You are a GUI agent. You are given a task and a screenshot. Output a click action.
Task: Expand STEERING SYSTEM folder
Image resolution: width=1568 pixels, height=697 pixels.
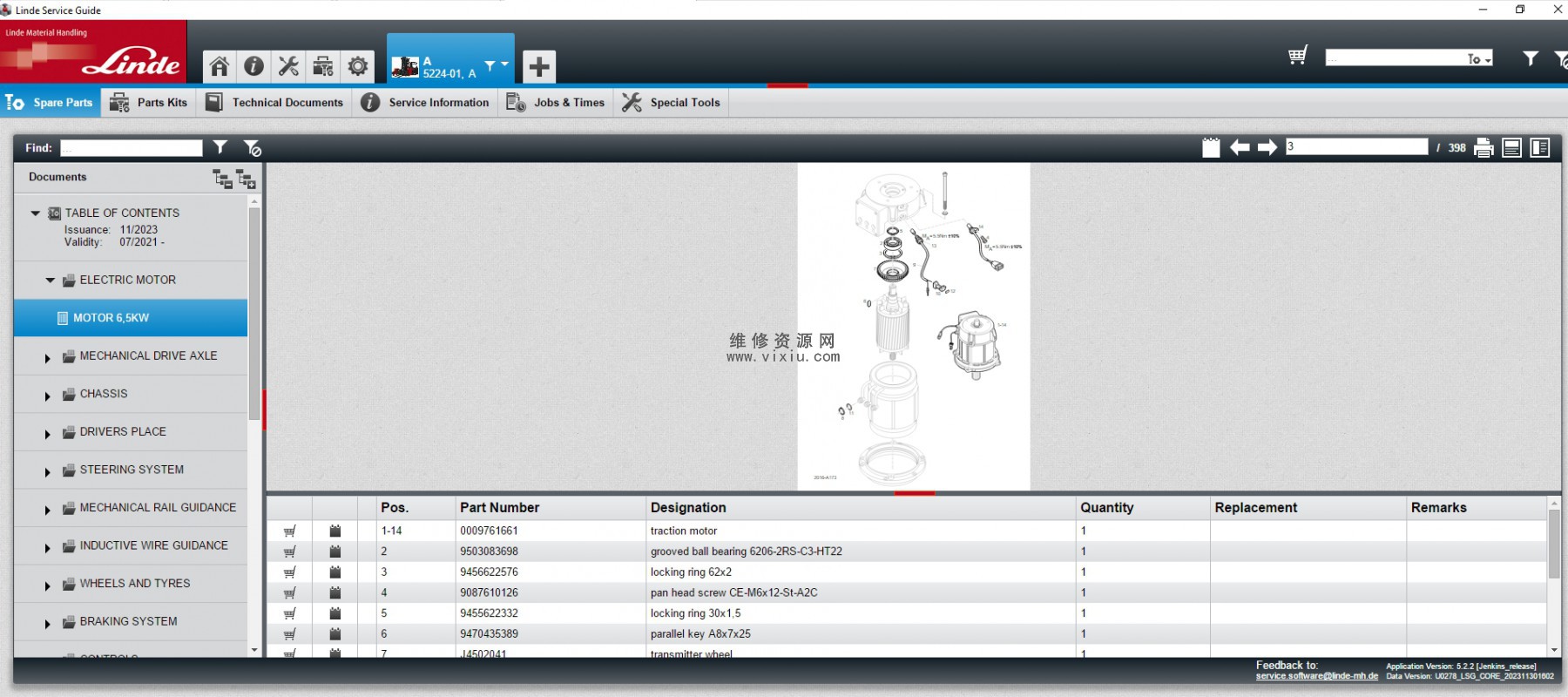coord(48,472)
